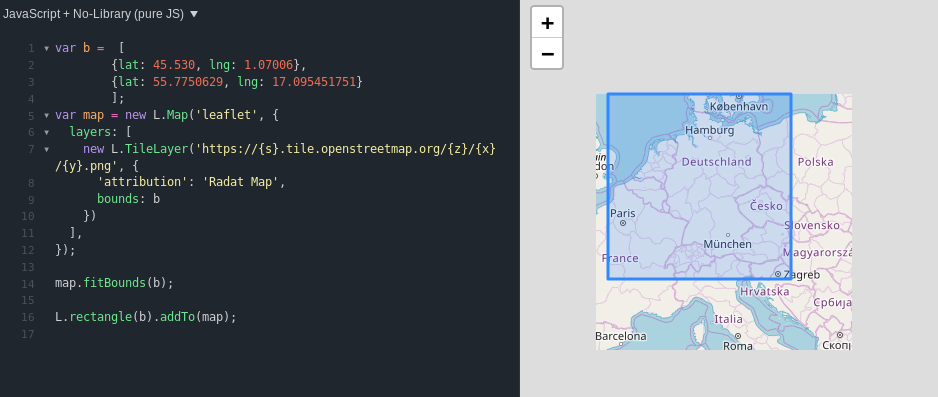Zoom out with the minus button
This screenshot has height=397, width=938.
547,54
